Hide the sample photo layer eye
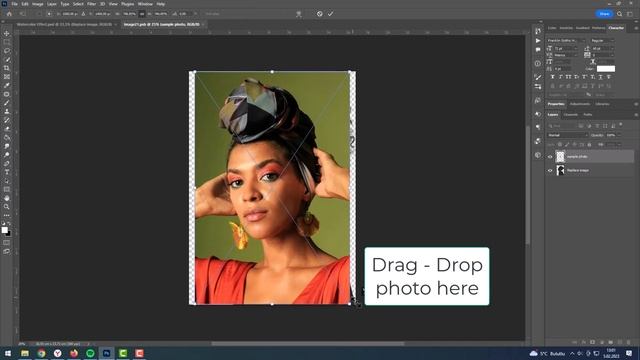This screenshot has height=360, width=640. coord(550,157)
